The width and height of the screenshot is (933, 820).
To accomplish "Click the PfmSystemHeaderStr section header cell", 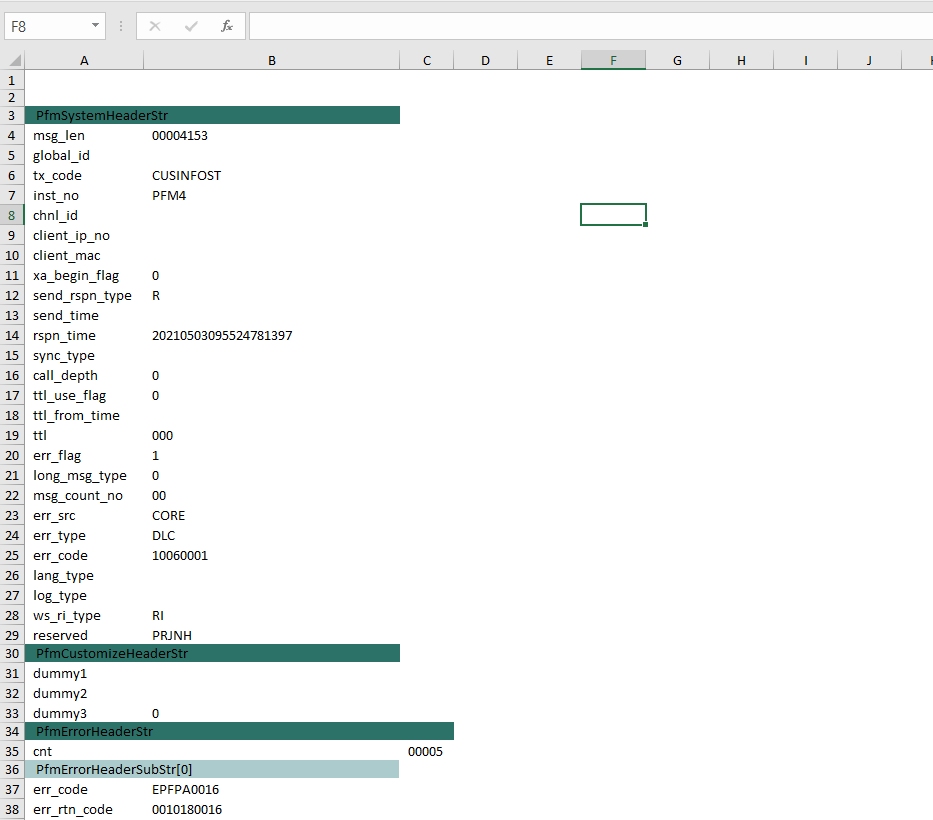I will click(102, 116).
